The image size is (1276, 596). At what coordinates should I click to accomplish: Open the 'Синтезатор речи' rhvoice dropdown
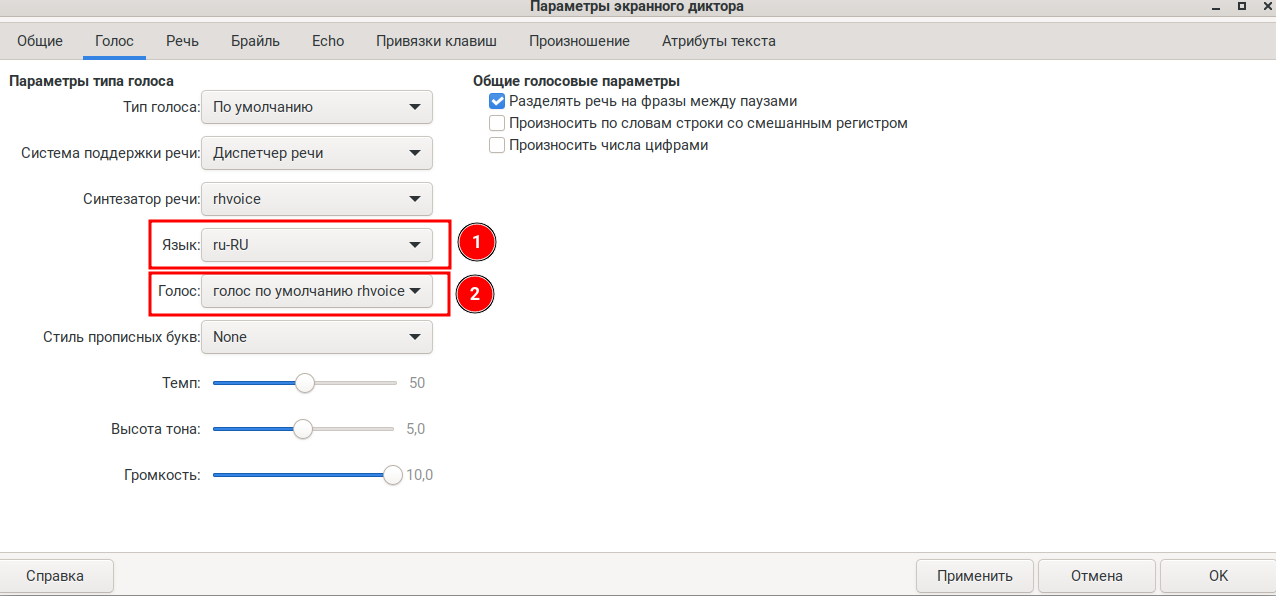[x=316, y=199]
